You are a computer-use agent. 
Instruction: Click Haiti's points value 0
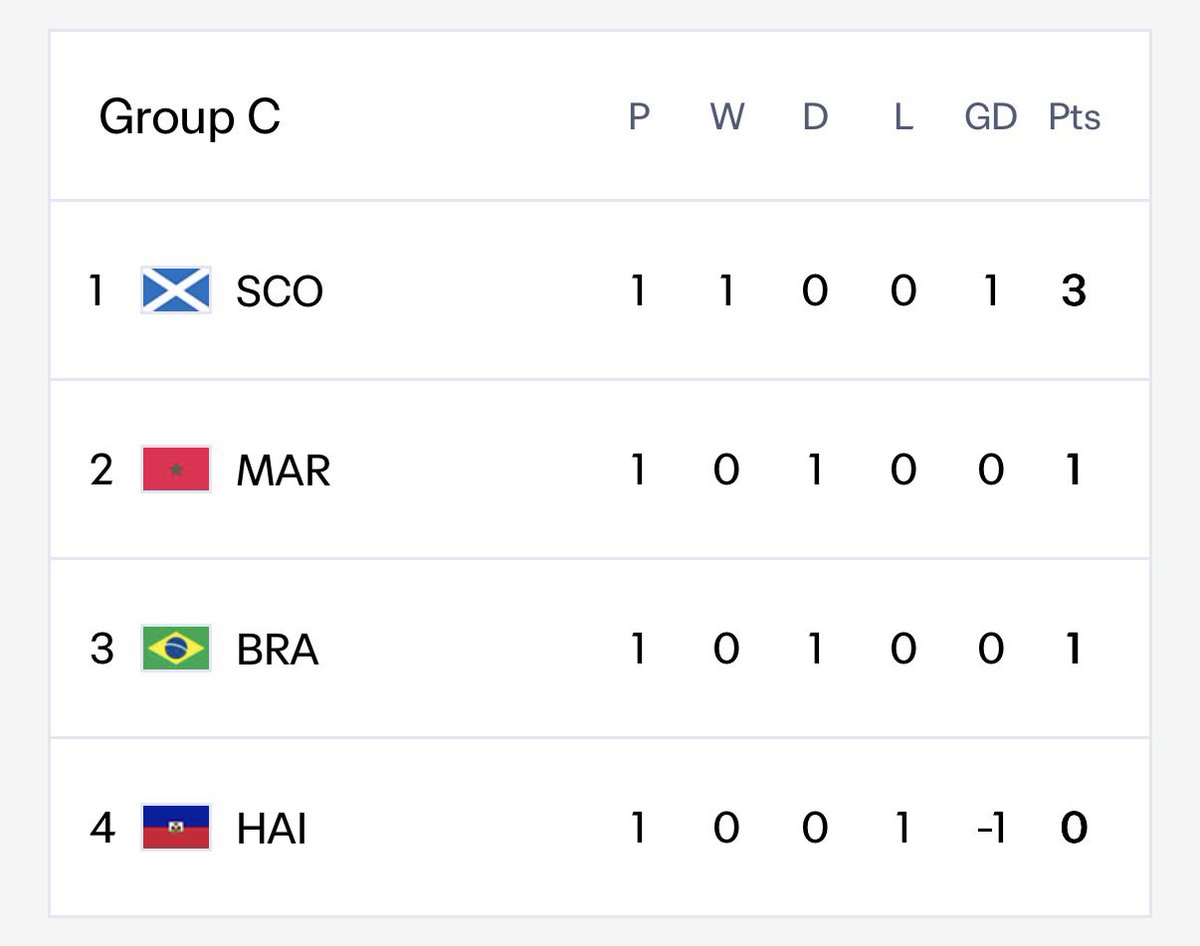click(1074, 828)
